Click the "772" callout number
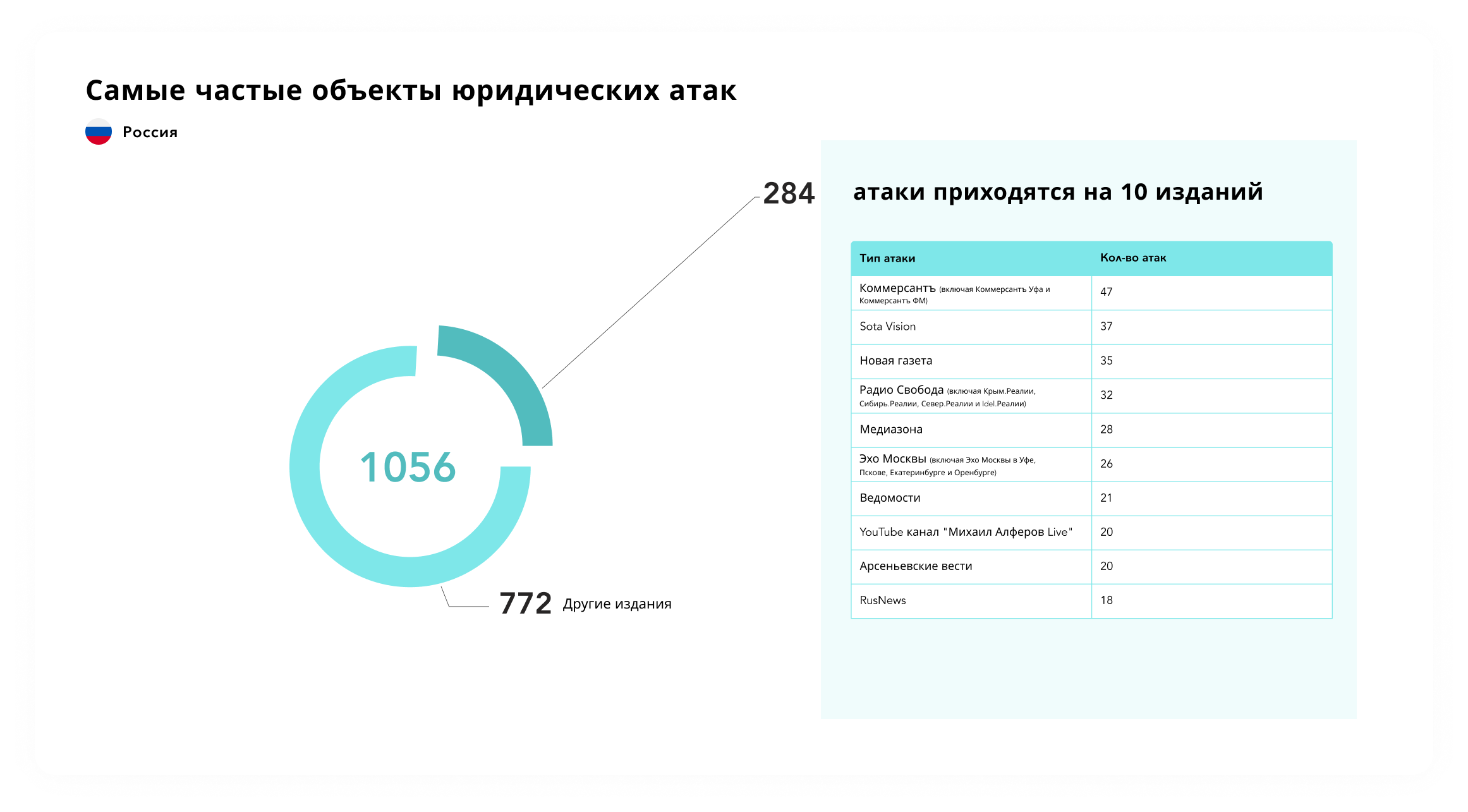 coord(526,603)
